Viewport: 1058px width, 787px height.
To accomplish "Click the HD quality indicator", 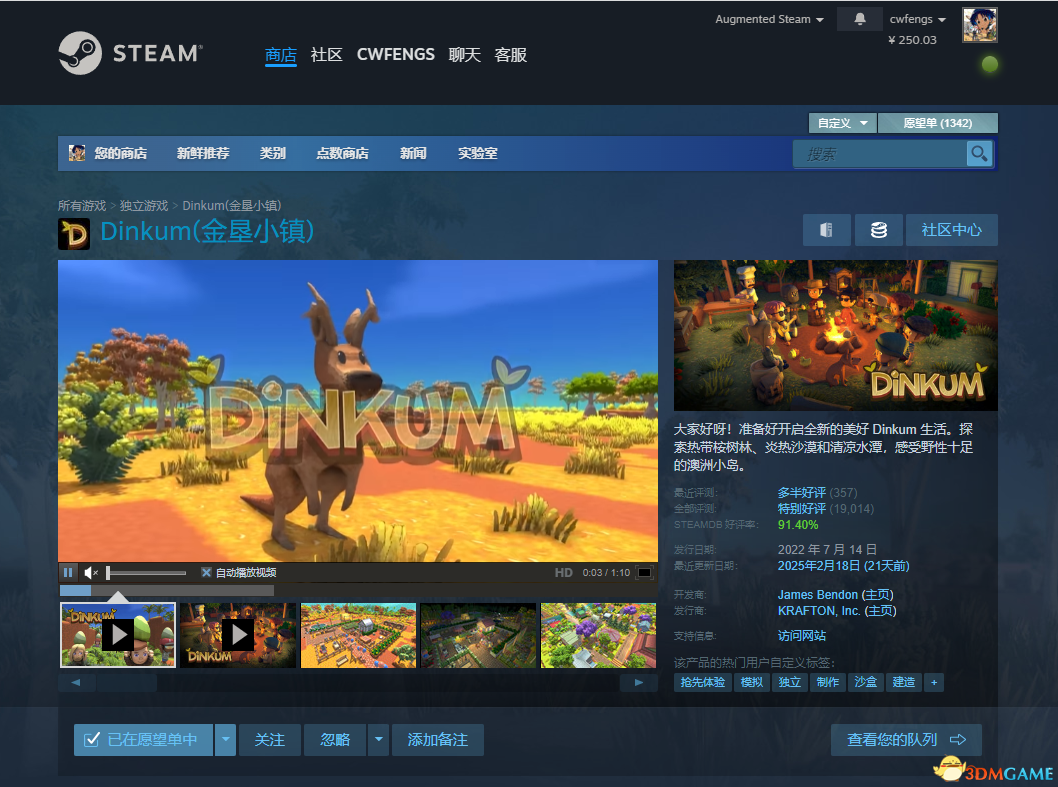I will click(x=563, y=573).
